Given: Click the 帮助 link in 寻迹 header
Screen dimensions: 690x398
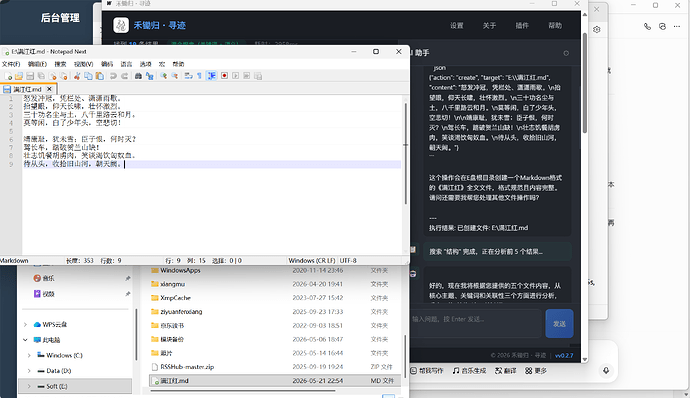Looking at the screenshot, I should (555, 26).
